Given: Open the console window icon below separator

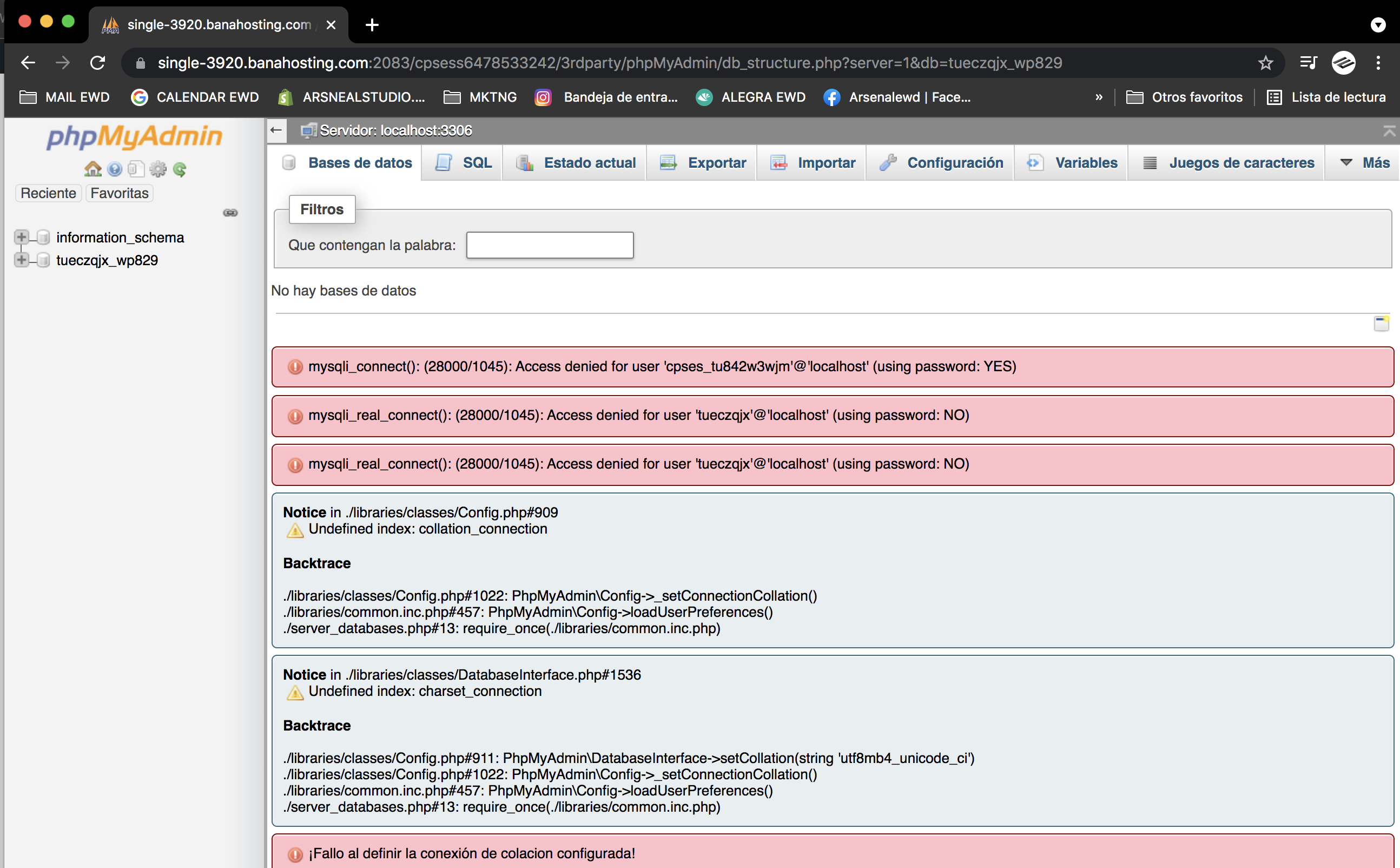Looking at the screenshot, I should tap(1381, 323).
